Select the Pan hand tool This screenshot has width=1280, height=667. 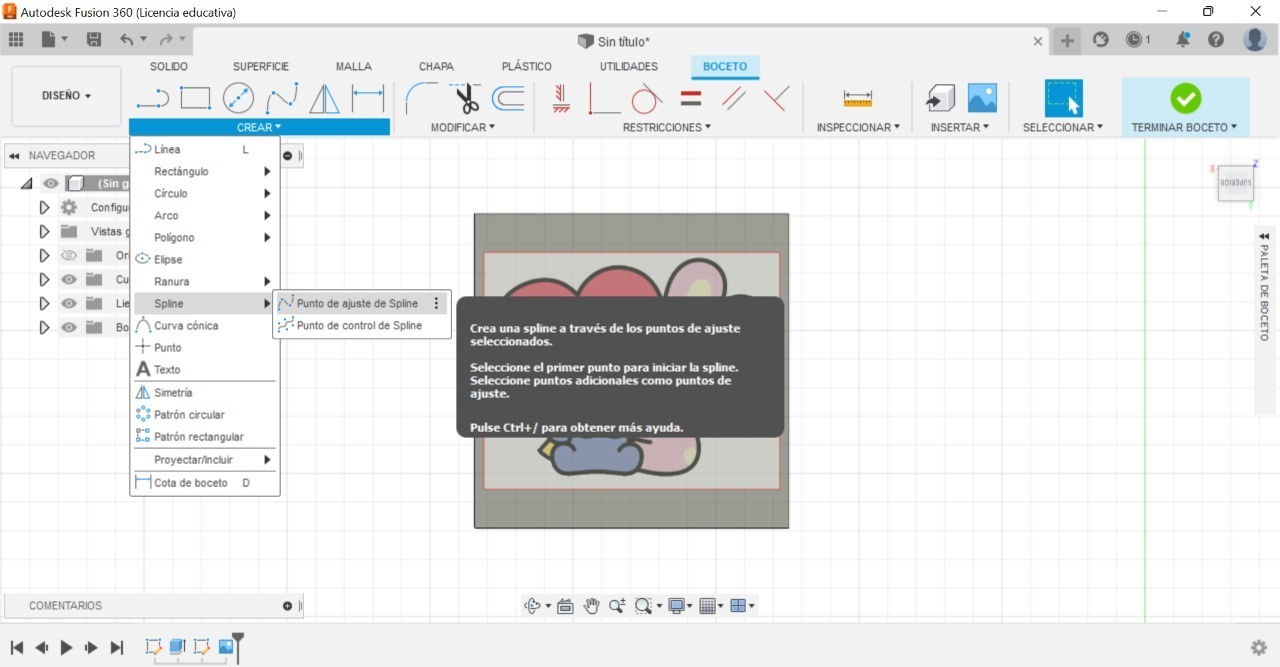point(591,606)
